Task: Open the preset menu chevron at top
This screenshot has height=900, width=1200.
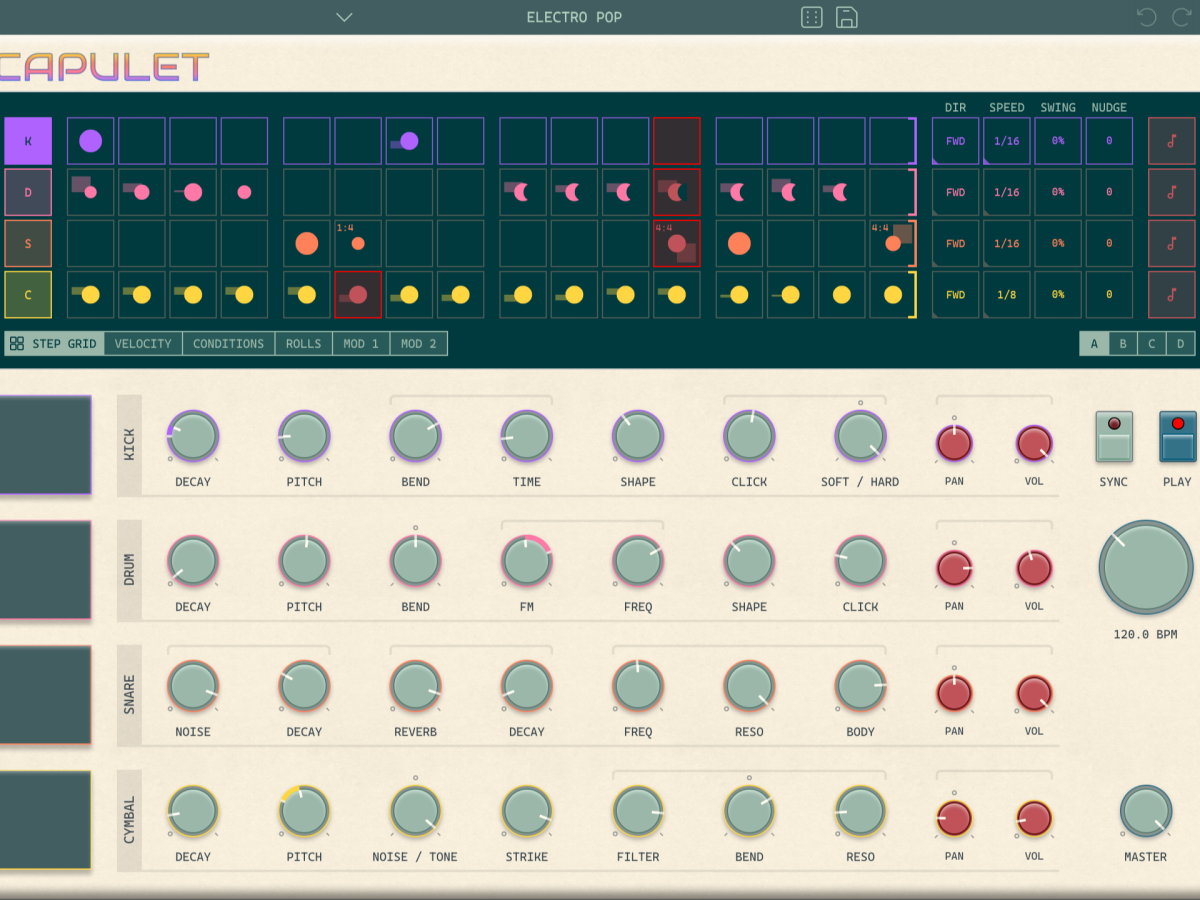Action: click(344, 17)
